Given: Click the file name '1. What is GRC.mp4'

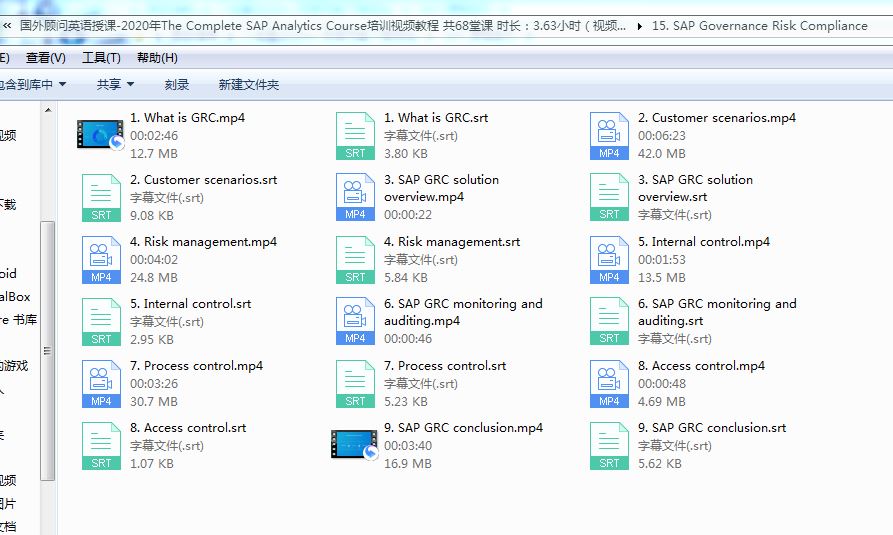Looking at the screenshot, I should [x=187, y=118].
